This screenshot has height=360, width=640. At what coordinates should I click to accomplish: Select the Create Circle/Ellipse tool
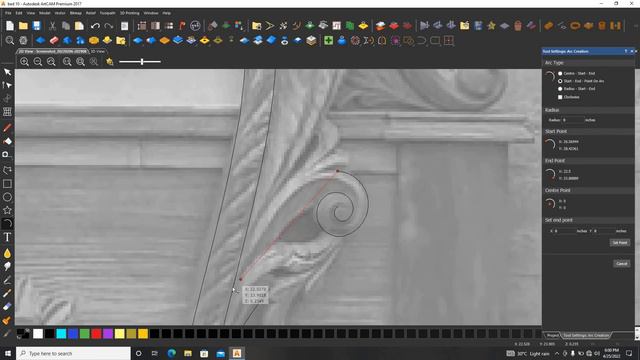click(7, 197)
